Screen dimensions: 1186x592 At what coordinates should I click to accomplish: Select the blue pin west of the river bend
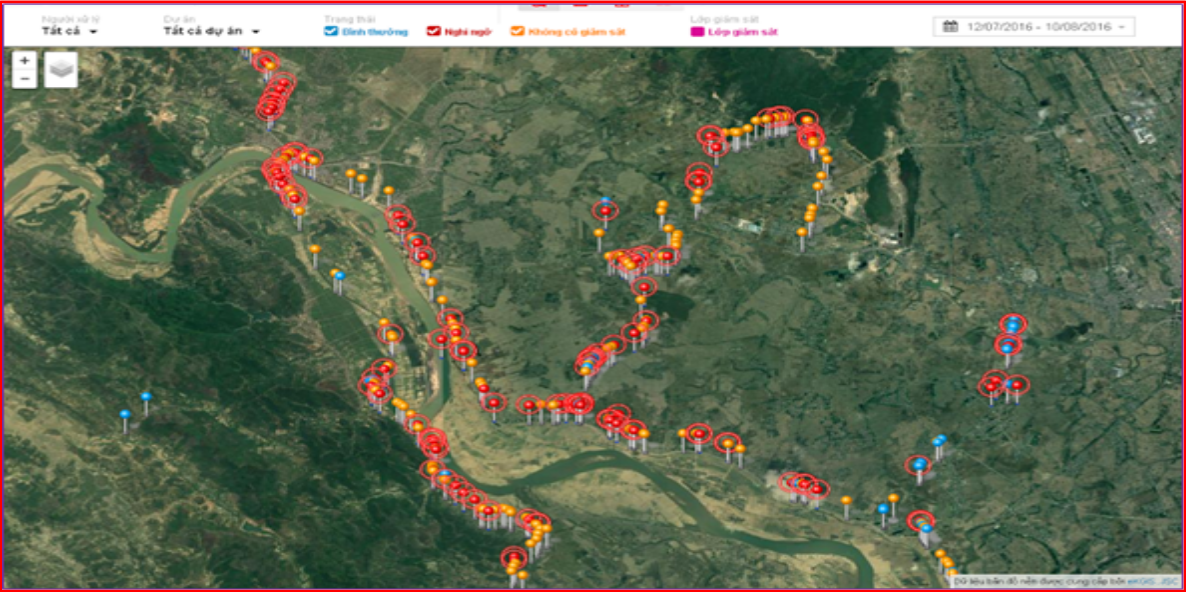tap(340, 277)
